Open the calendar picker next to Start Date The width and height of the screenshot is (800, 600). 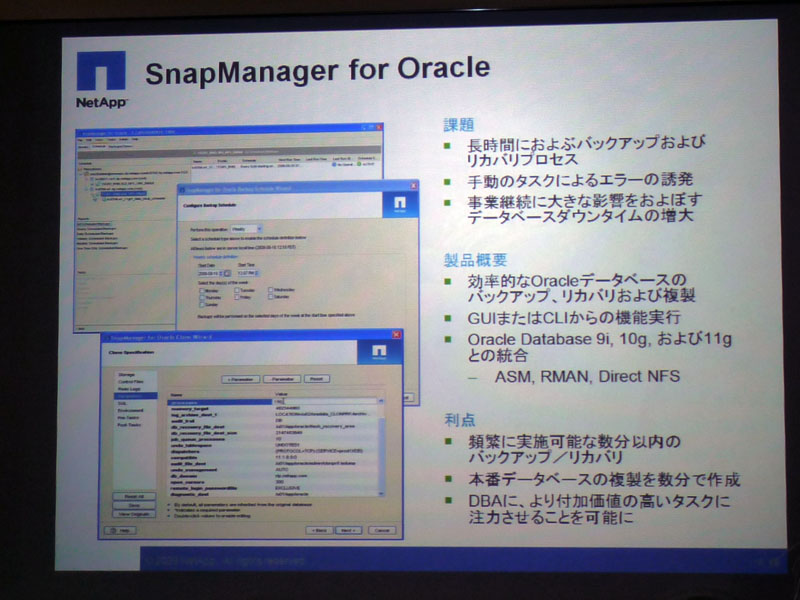coord(228,274)
